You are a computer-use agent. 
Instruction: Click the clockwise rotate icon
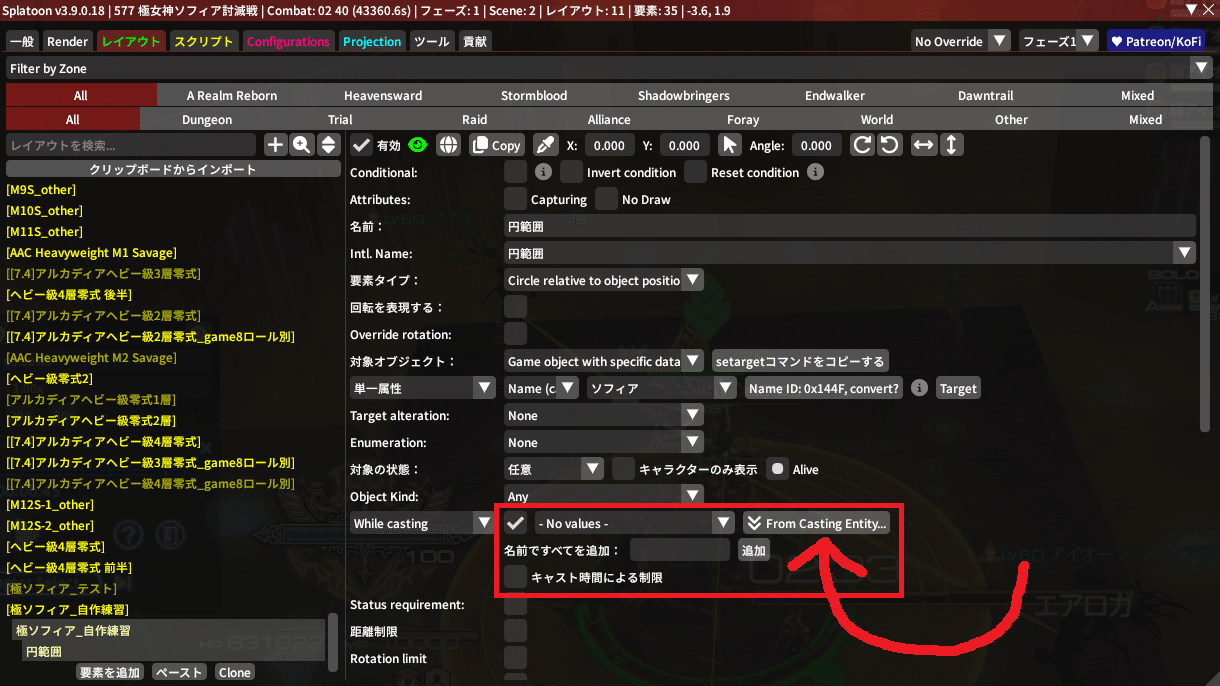click(862, 145)
